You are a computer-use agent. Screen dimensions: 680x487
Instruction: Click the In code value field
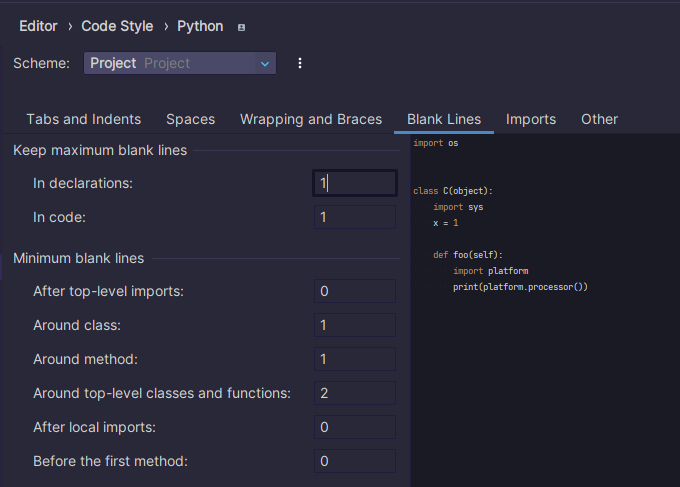355,217
